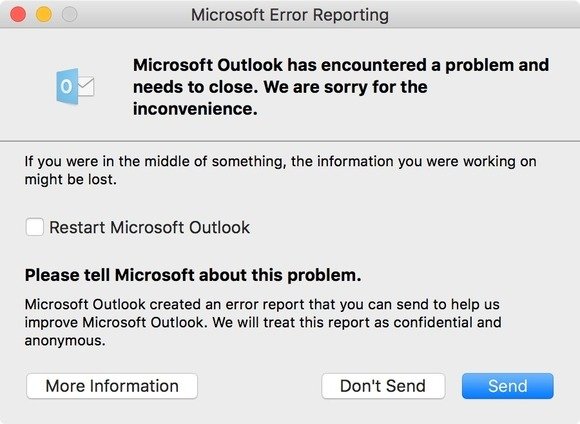
Task: Minimize the dialog with the yellow button
Action: 44,14
